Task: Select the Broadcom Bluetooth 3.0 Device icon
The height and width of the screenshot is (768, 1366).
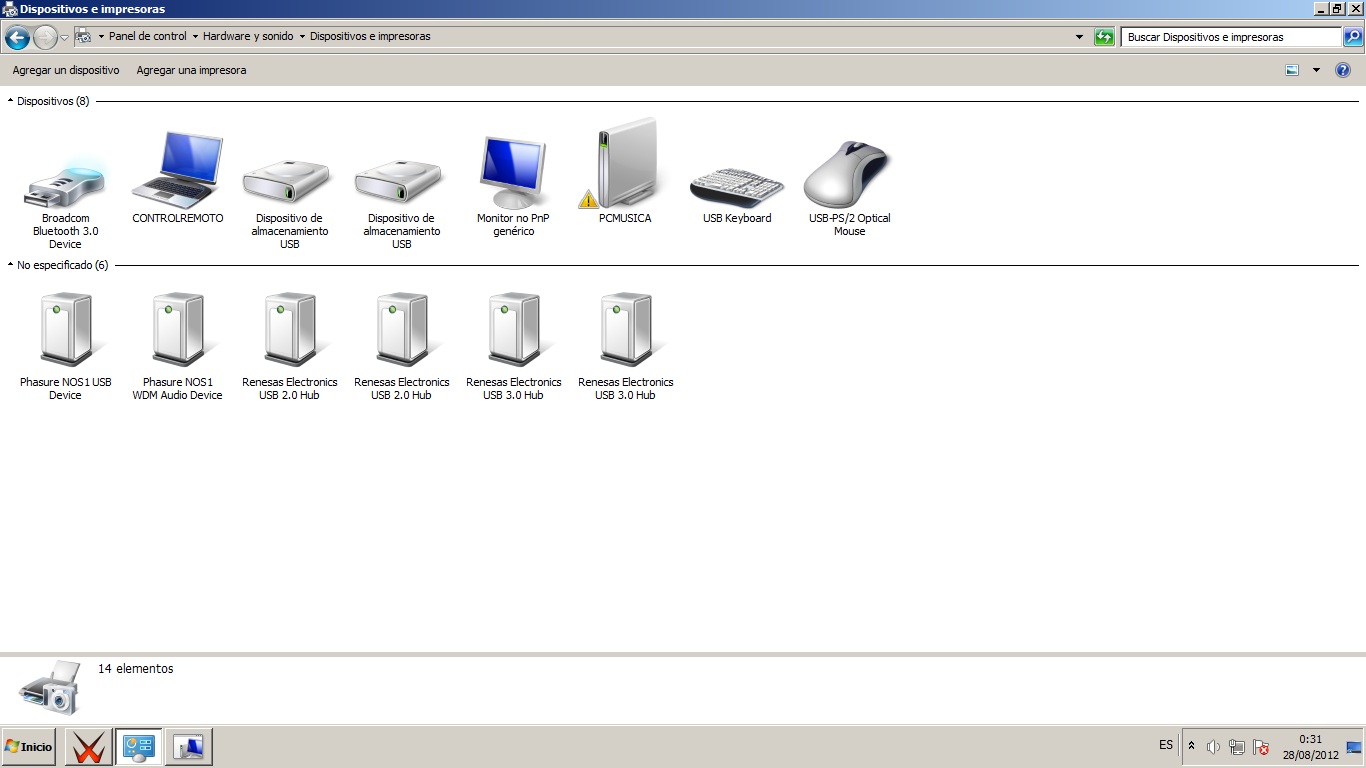Action: click(x=65, y=182)
